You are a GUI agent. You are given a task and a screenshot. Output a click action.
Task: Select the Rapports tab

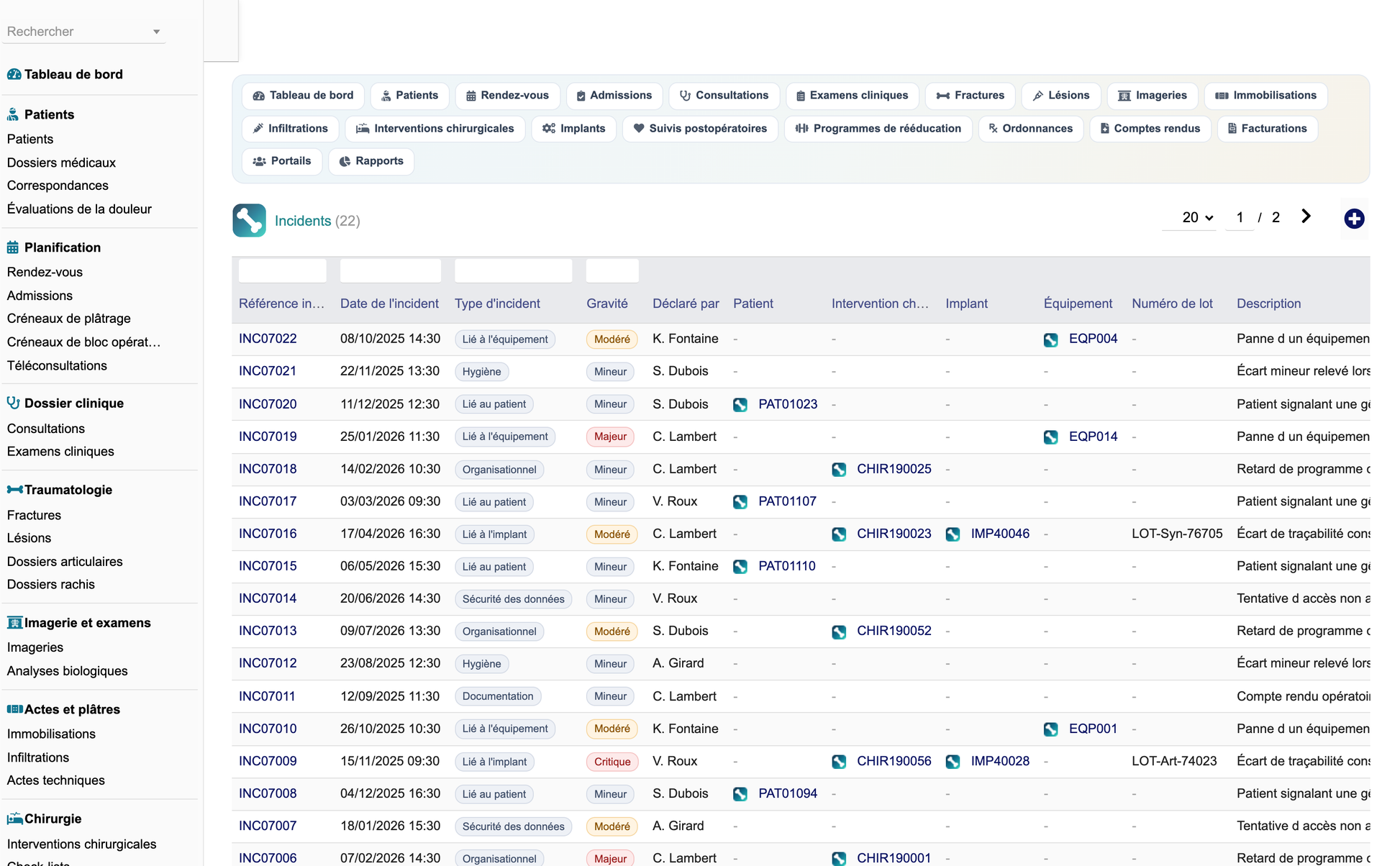[x=371, y=161]
